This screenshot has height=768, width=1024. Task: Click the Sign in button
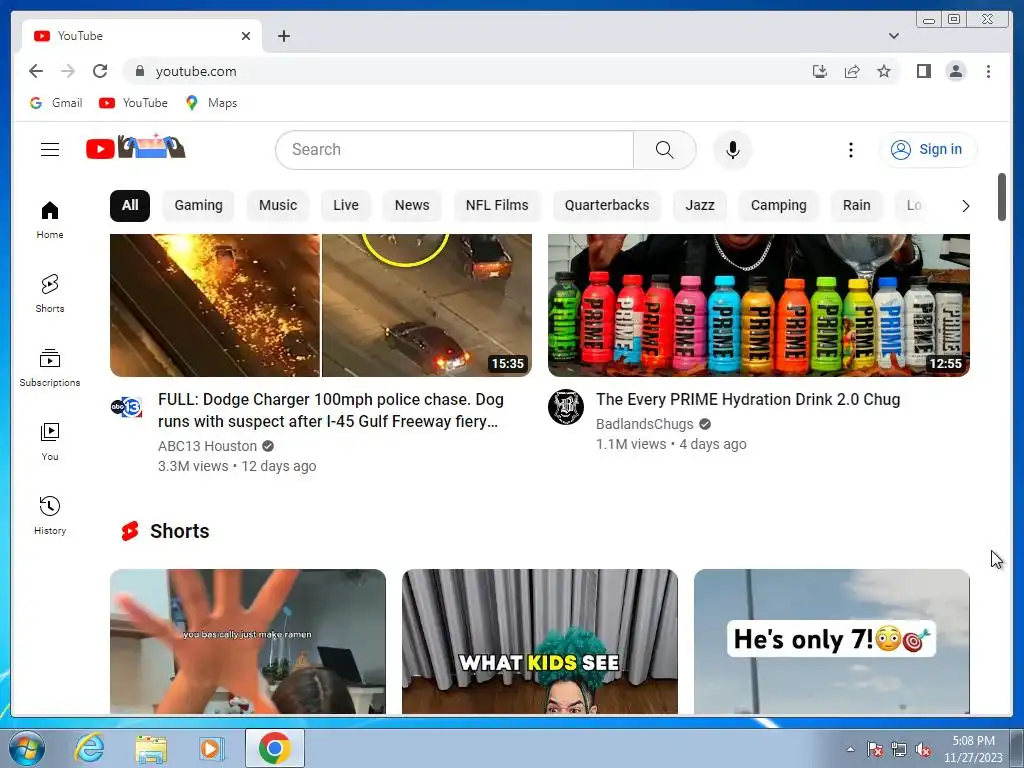pos(928,150)
